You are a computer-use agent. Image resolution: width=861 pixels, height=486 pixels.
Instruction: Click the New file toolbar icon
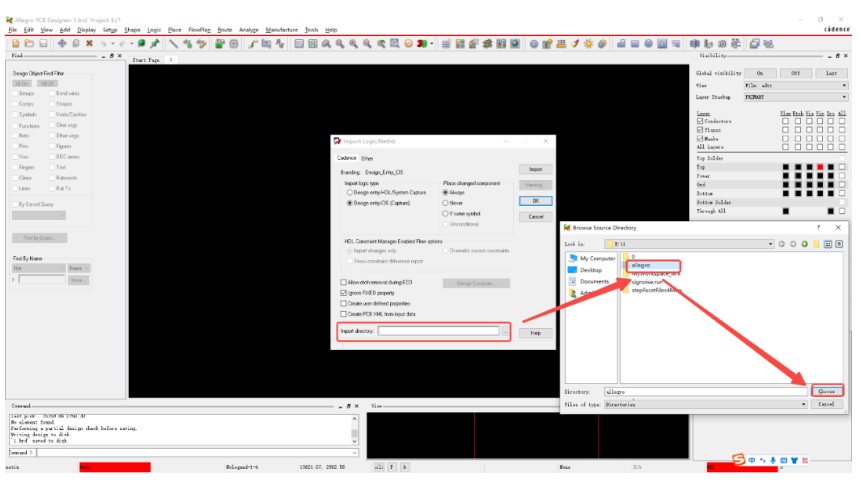(x=15, y=43)
